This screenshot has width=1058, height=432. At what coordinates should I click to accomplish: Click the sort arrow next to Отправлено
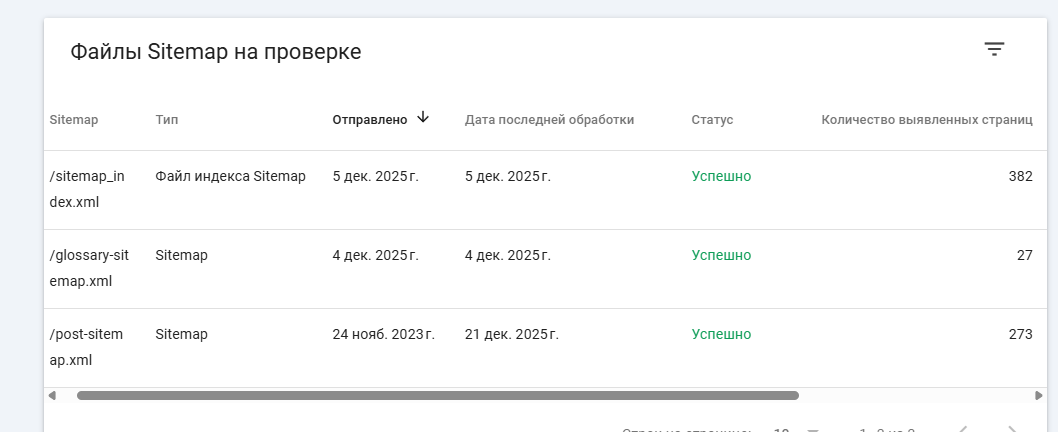click(x=423, y=118)
